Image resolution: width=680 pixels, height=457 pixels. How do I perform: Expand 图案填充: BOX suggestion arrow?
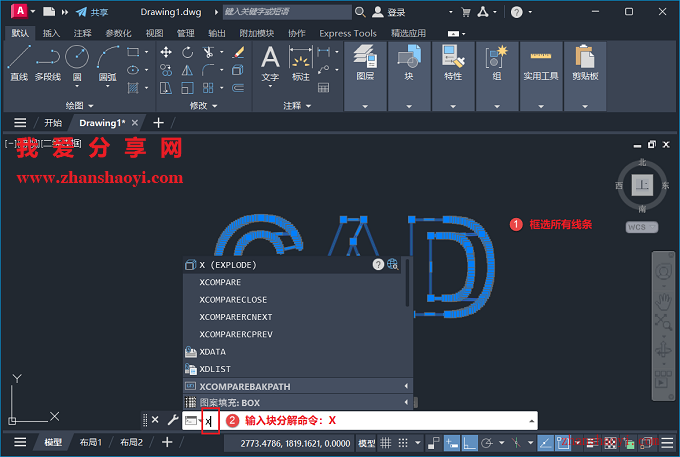406,402
